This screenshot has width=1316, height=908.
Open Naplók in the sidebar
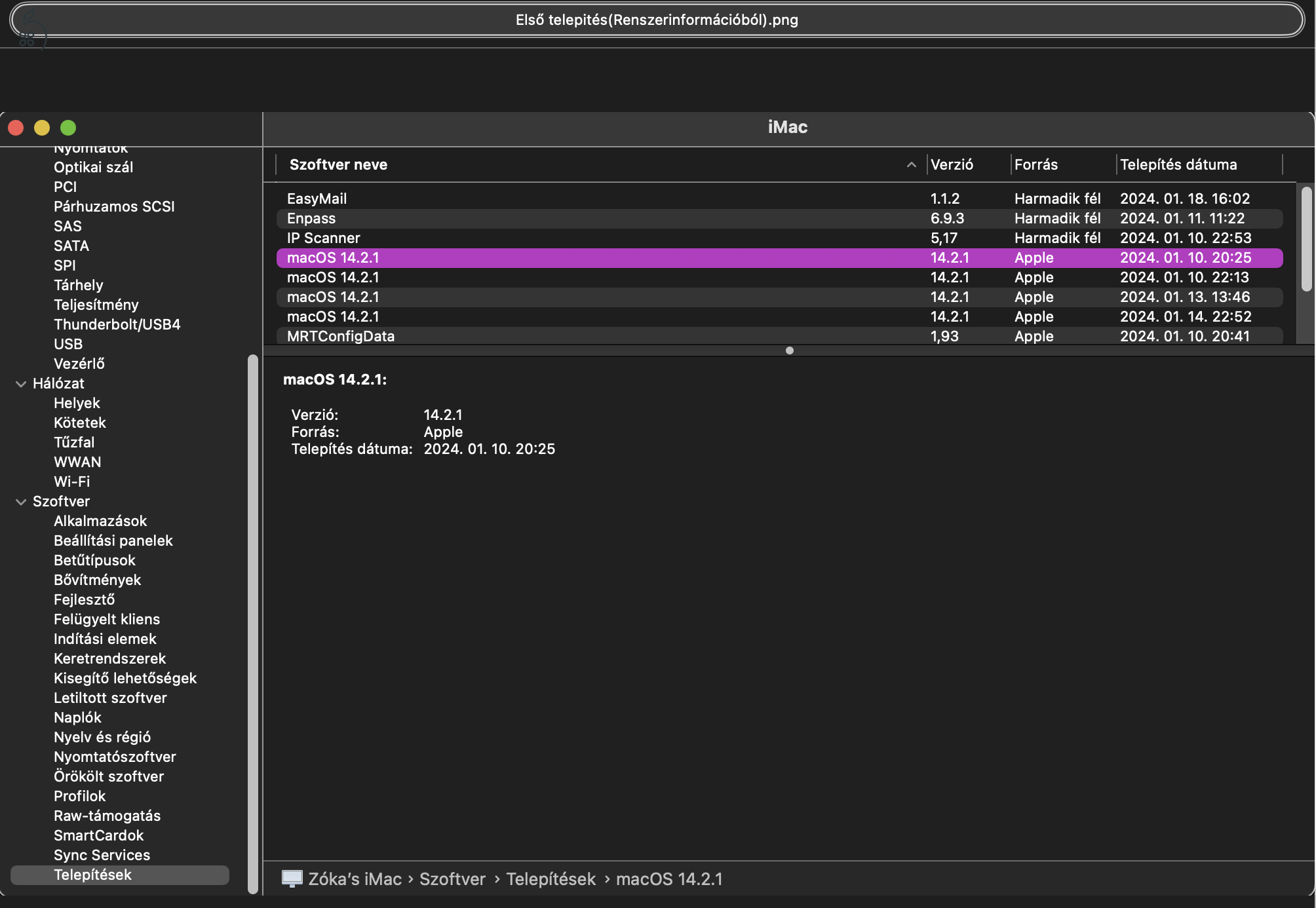click(77, 718)
